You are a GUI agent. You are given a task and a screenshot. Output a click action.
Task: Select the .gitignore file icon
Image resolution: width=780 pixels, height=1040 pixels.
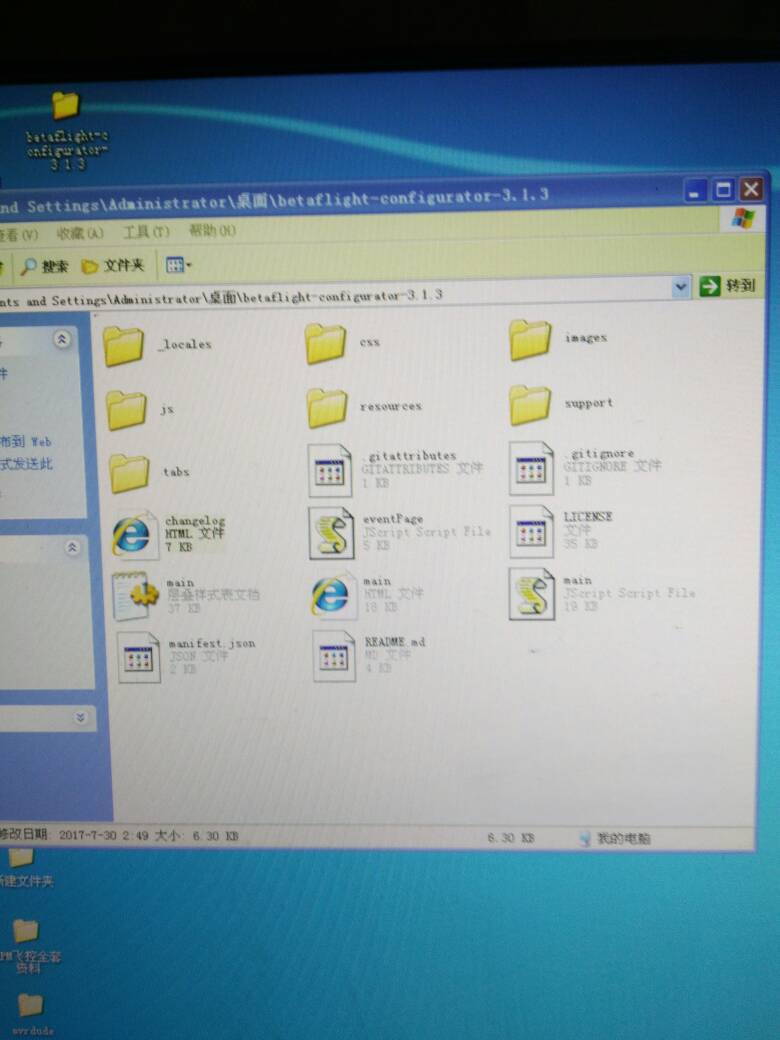point(531,468)
